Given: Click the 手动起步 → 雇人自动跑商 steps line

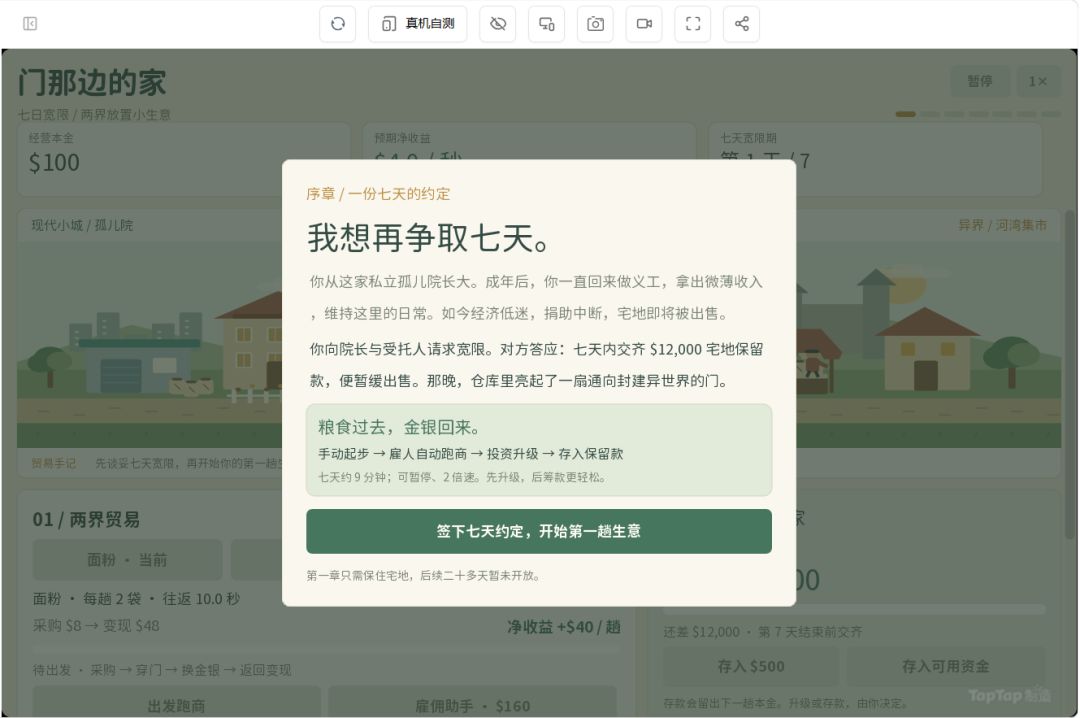Looking at the screenshot, I should (470, 453).
